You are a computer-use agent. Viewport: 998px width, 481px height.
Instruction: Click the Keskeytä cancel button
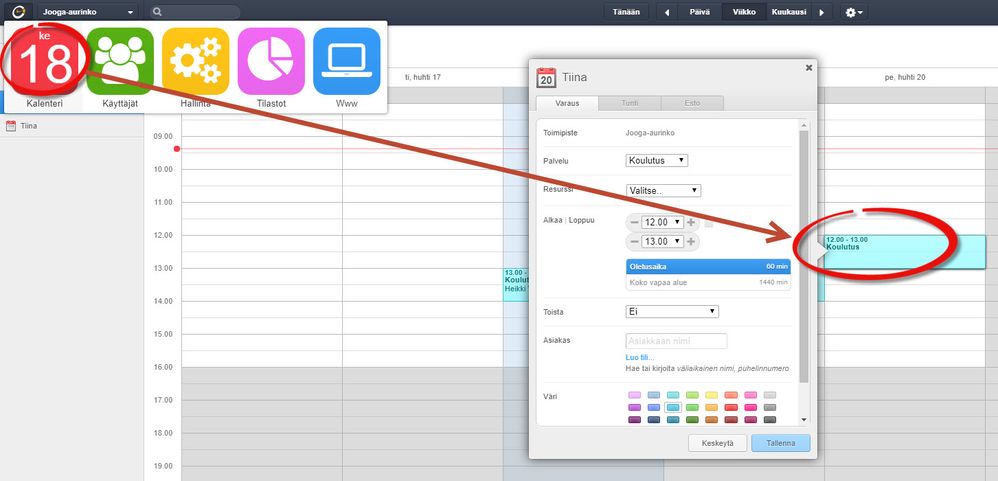717,443
